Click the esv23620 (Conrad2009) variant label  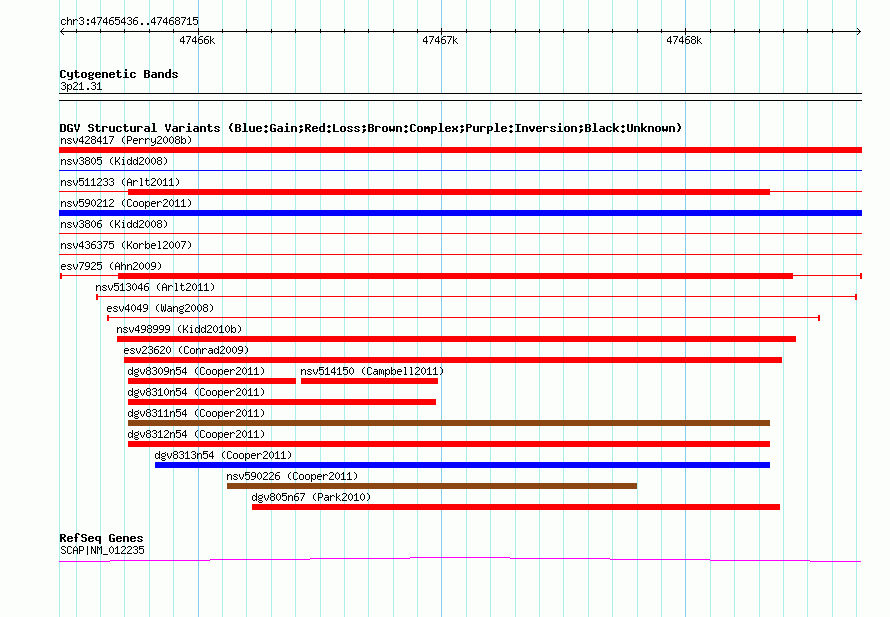186,350
